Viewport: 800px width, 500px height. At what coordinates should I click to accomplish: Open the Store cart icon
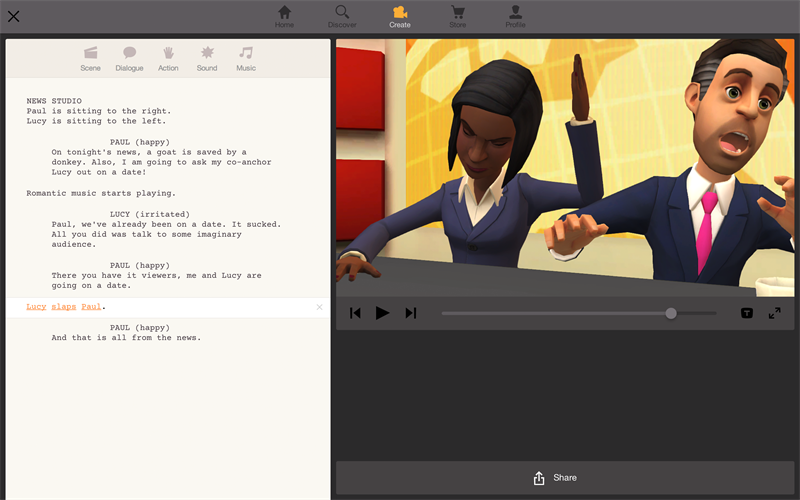click(x=458, y=16)
